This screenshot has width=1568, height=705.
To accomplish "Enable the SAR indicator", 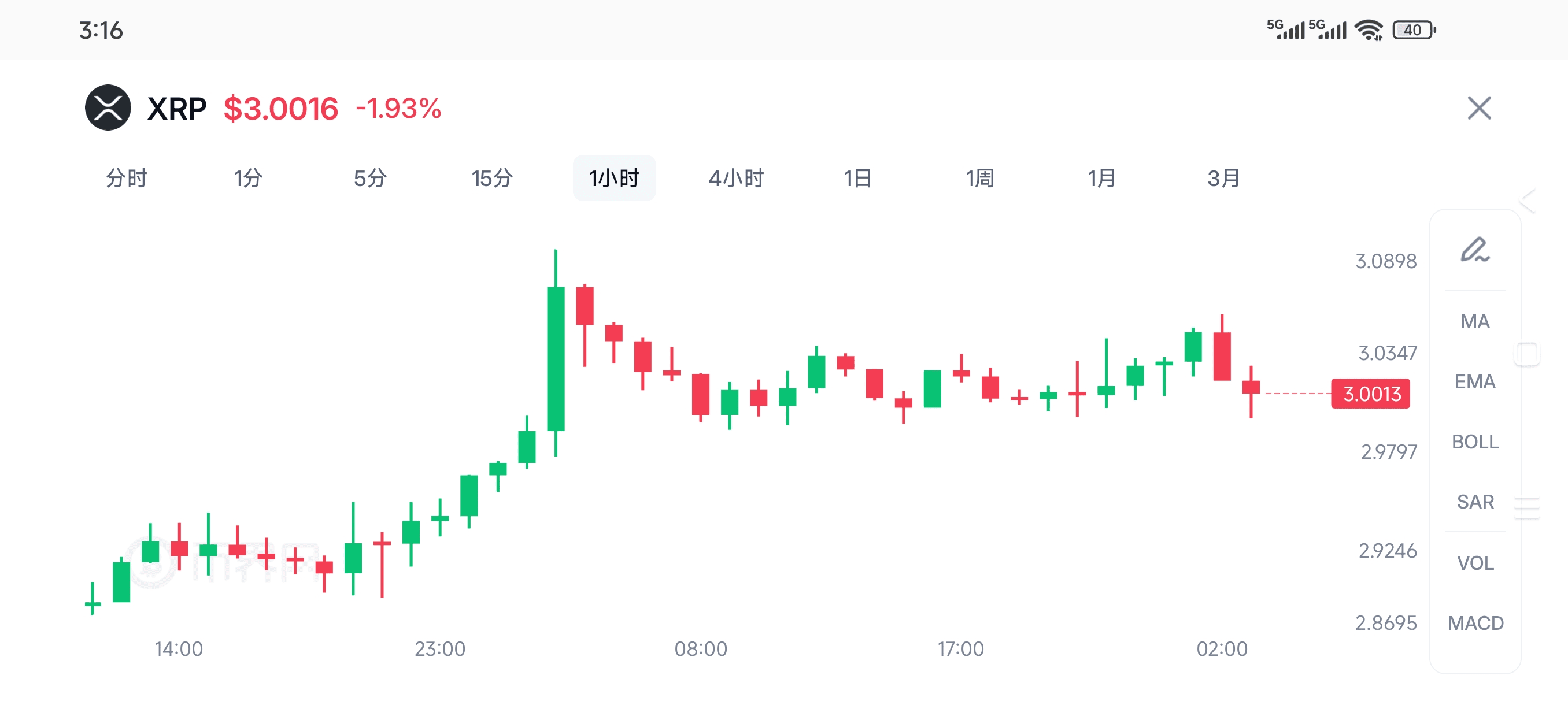I will tap(1475, 502).
